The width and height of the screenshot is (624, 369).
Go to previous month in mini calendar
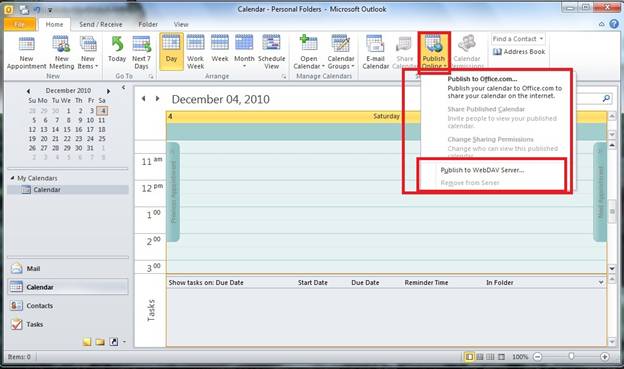[x=28, y=91]
